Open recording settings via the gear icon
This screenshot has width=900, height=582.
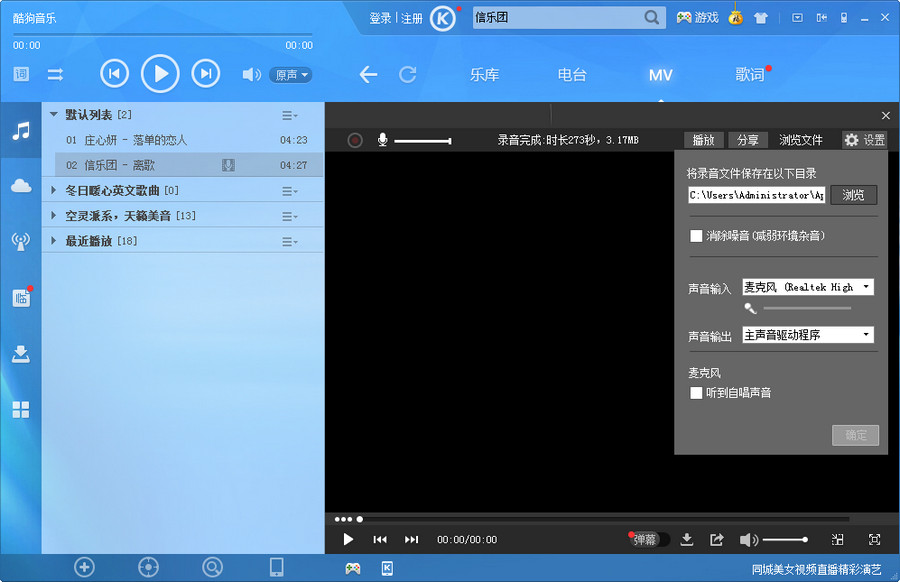pos(850,140)
